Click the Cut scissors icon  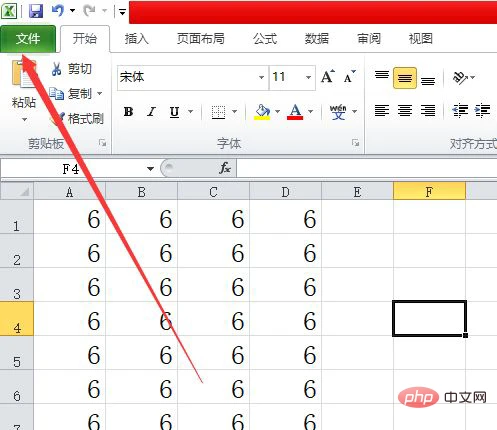(x=57, y=69)
